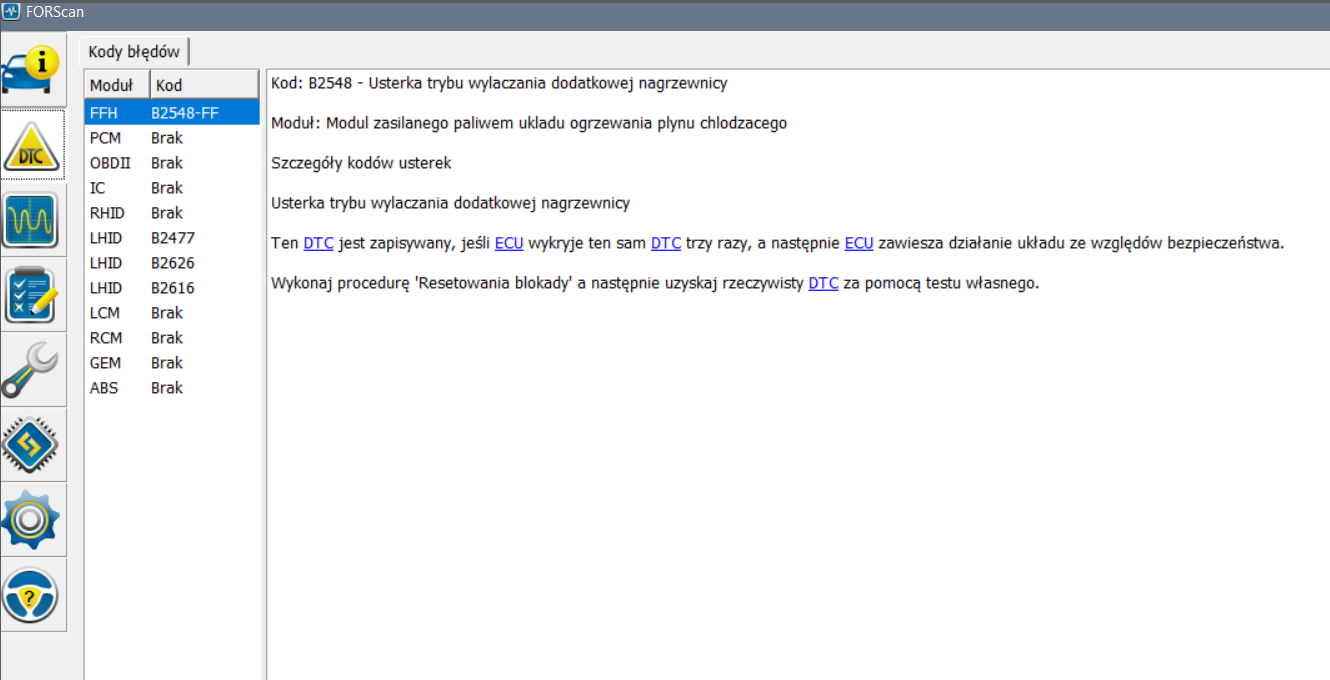Click the FORScan title bar app icon
Screen dimensions: 1330x680
click(x=12, y=12)
